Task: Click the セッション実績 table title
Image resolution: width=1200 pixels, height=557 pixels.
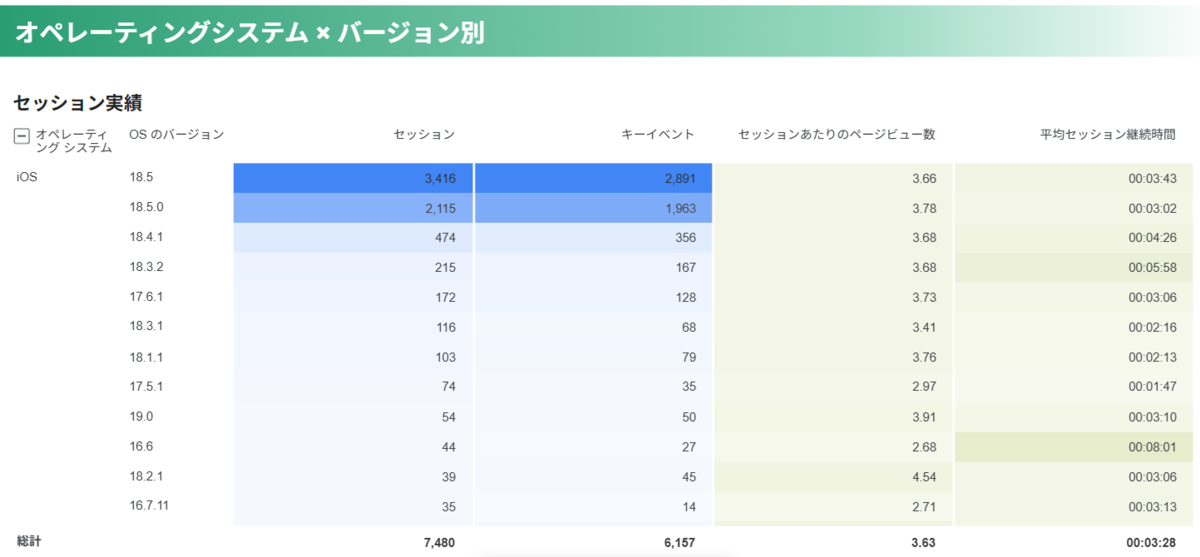Action: pyautogui.click(x=77, y=103)
